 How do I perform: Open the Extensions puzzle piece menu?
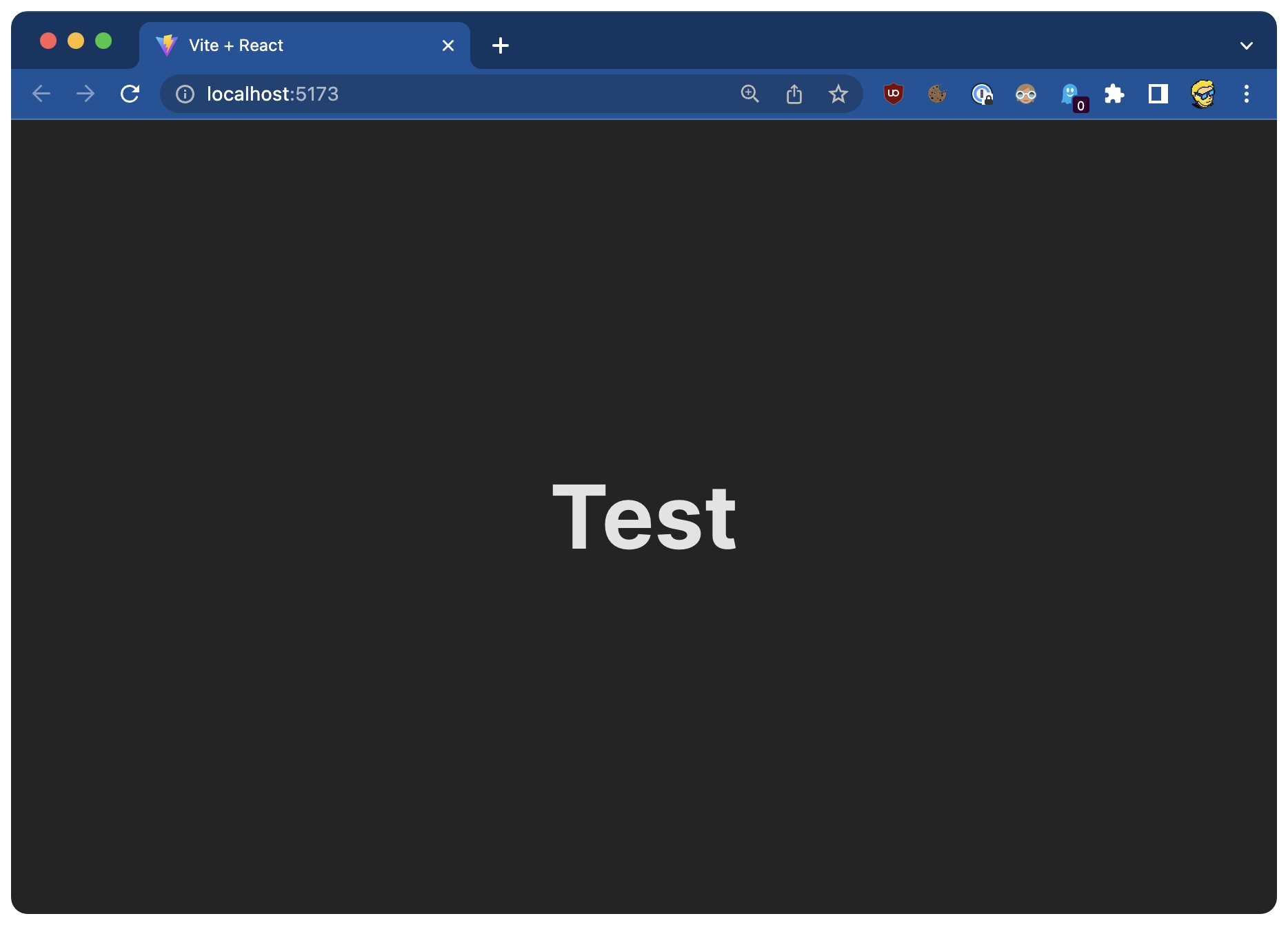pyautogui.click(x=1114, y=94)
